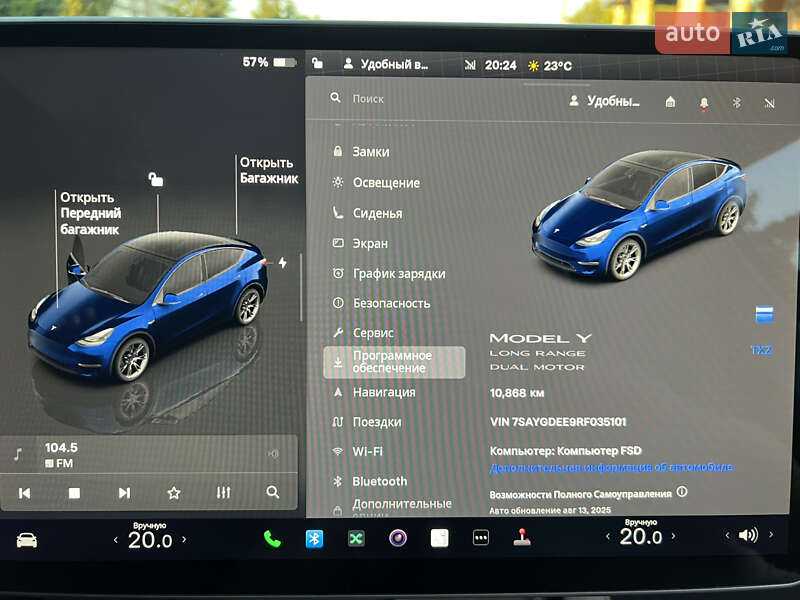Tap the lock indicator in the status bar

319,62
